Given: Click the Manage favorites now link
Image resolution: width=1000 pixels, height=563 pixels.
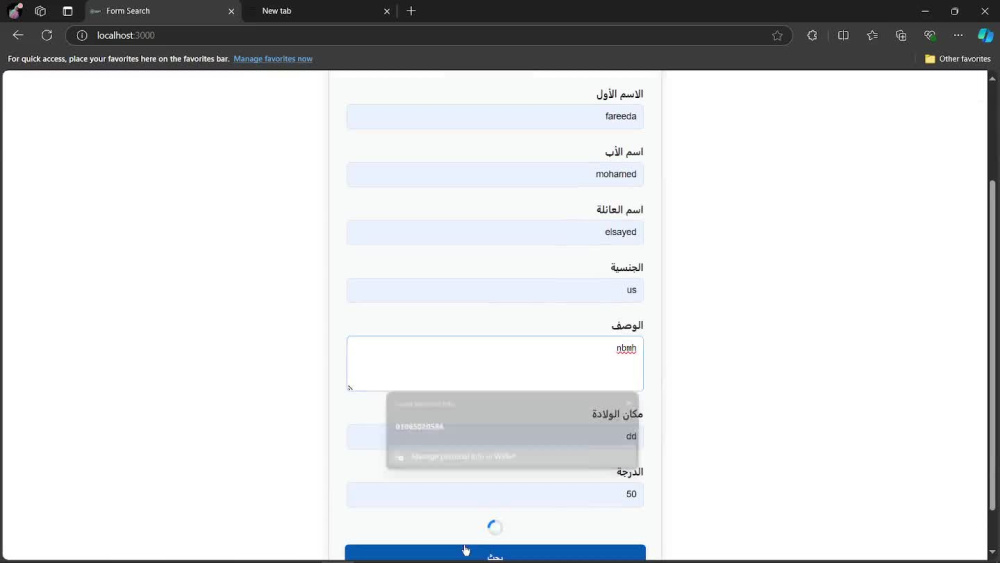Looking at the screenshot, I should (273, 59).
